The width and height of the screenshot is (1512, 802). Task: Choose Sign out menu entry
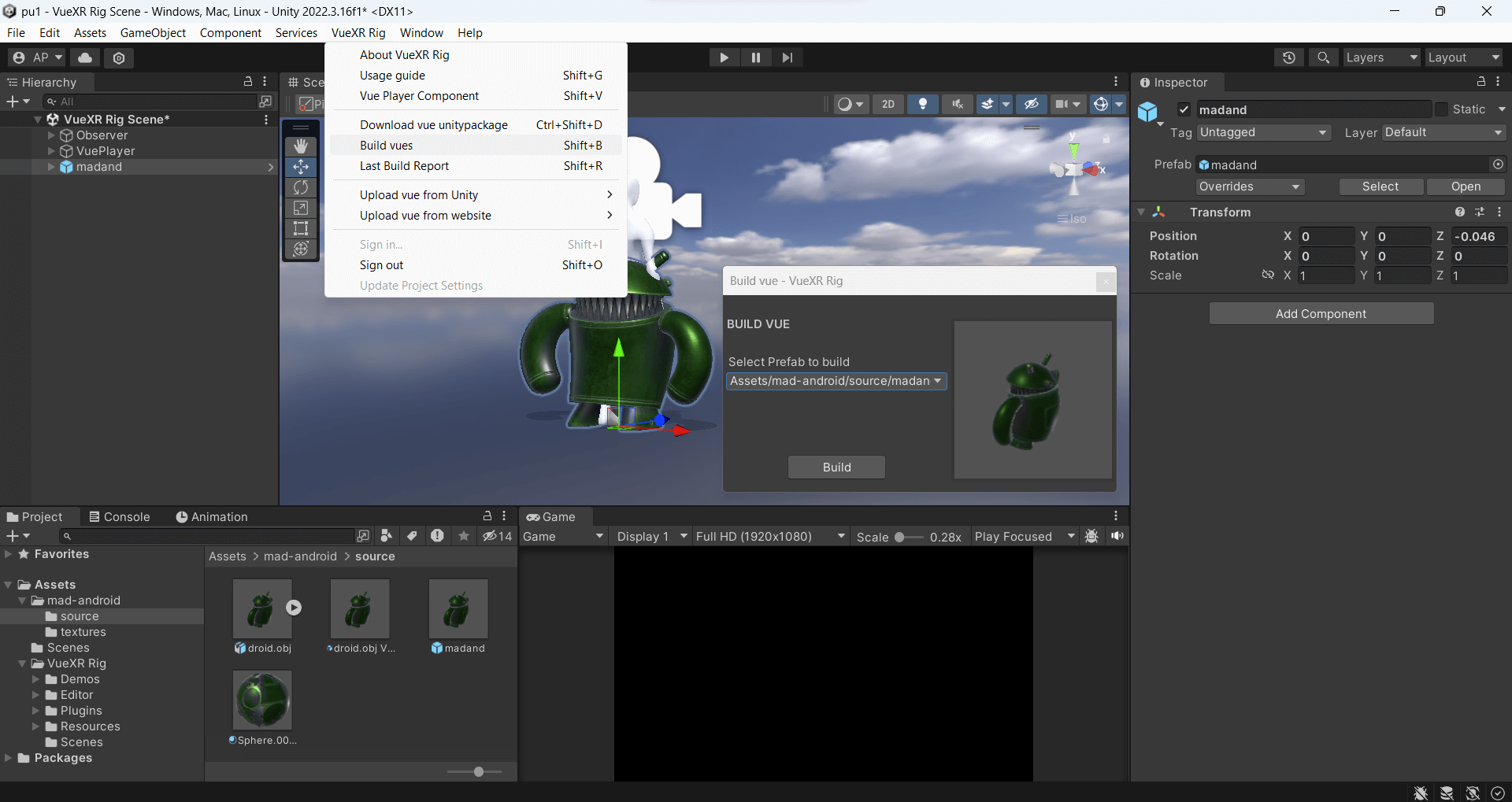tap(476, 265)
